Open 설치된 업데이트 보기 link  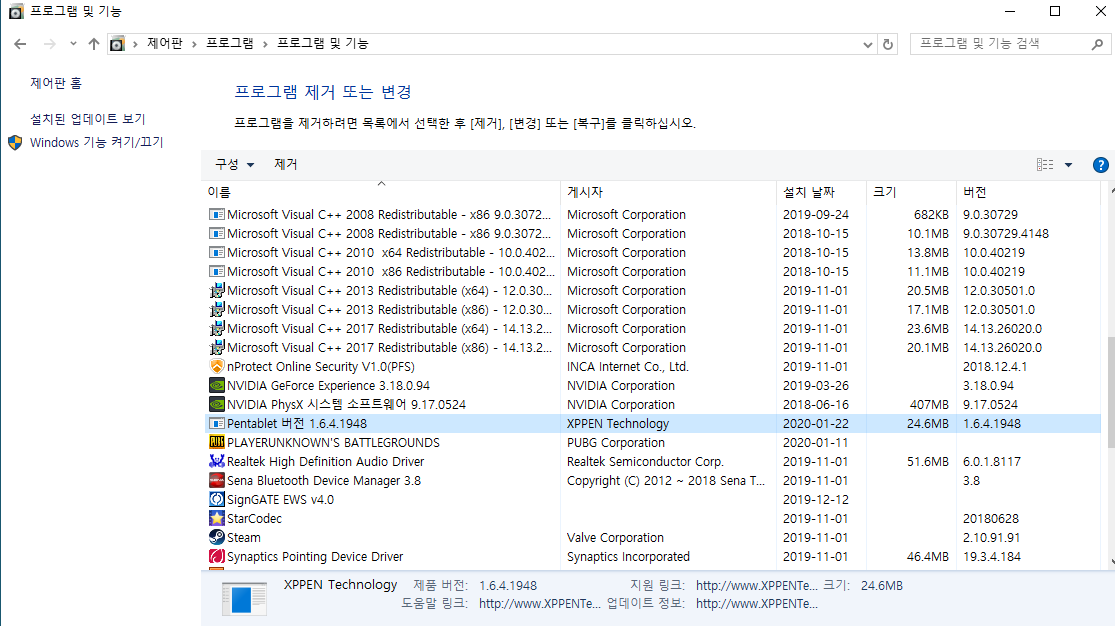click(87, 119)
